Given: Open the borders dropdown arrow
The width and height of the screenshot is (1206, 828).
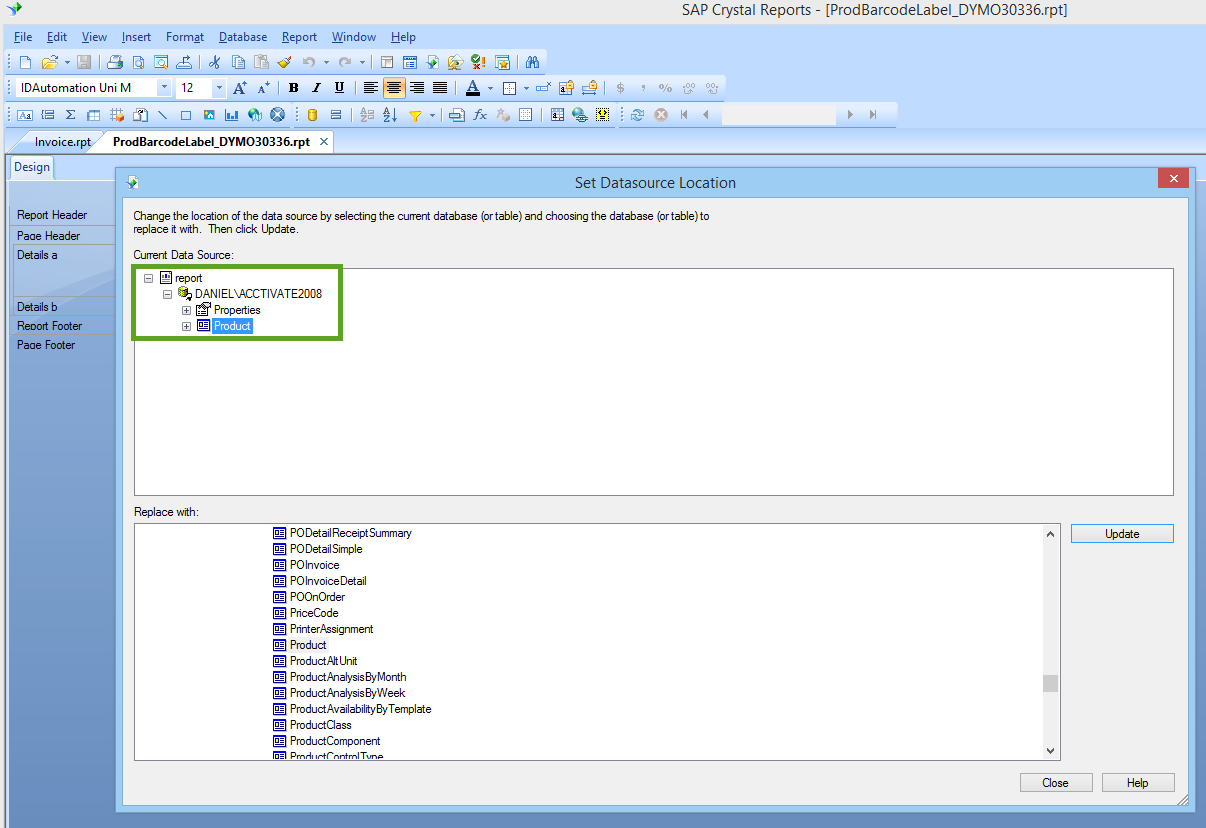Looking at the screenshot, I should 526,88.
